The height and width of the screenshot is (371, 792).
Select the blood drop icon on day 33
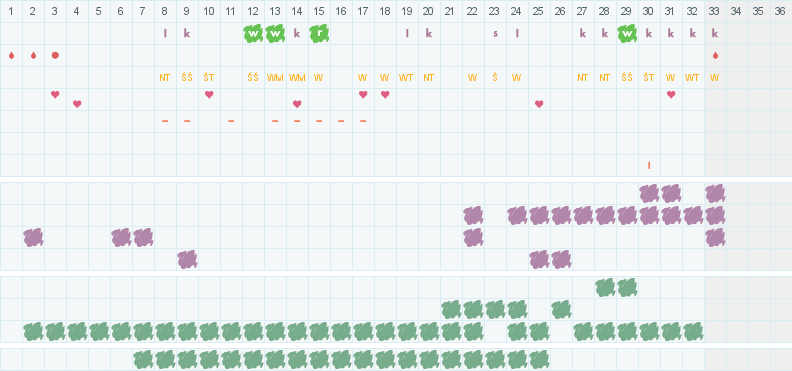715,56
